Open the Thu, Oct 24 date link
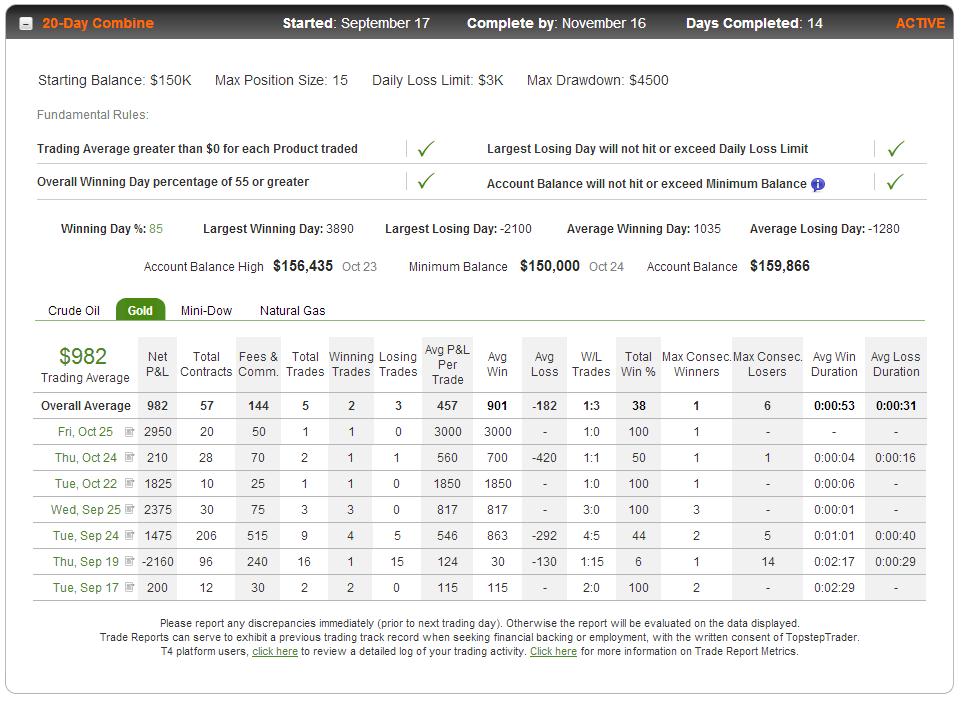 pos(85,458)
